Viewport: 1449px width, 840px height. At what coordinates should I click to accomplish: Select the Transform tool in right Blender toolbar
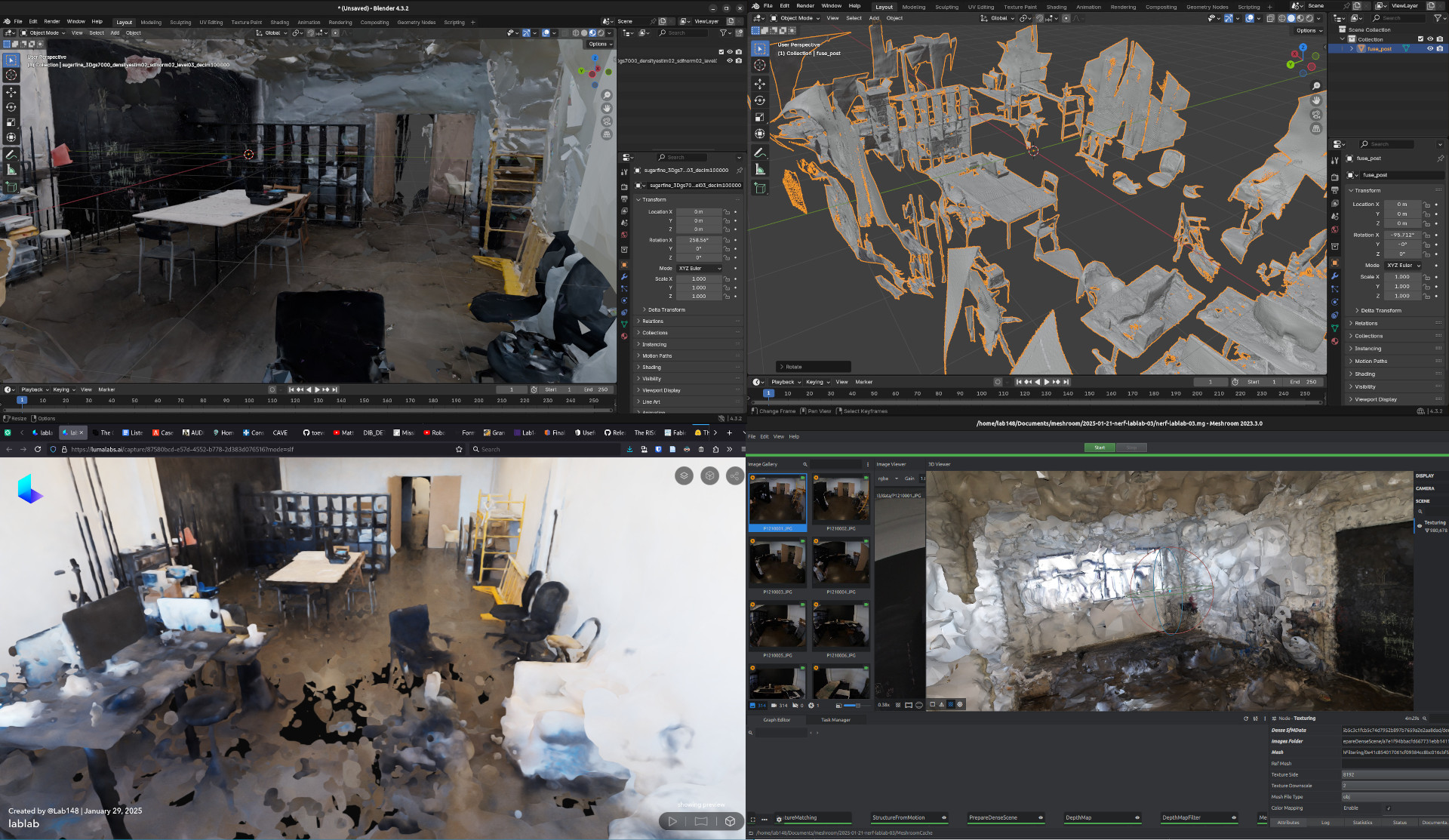(760, 134)
